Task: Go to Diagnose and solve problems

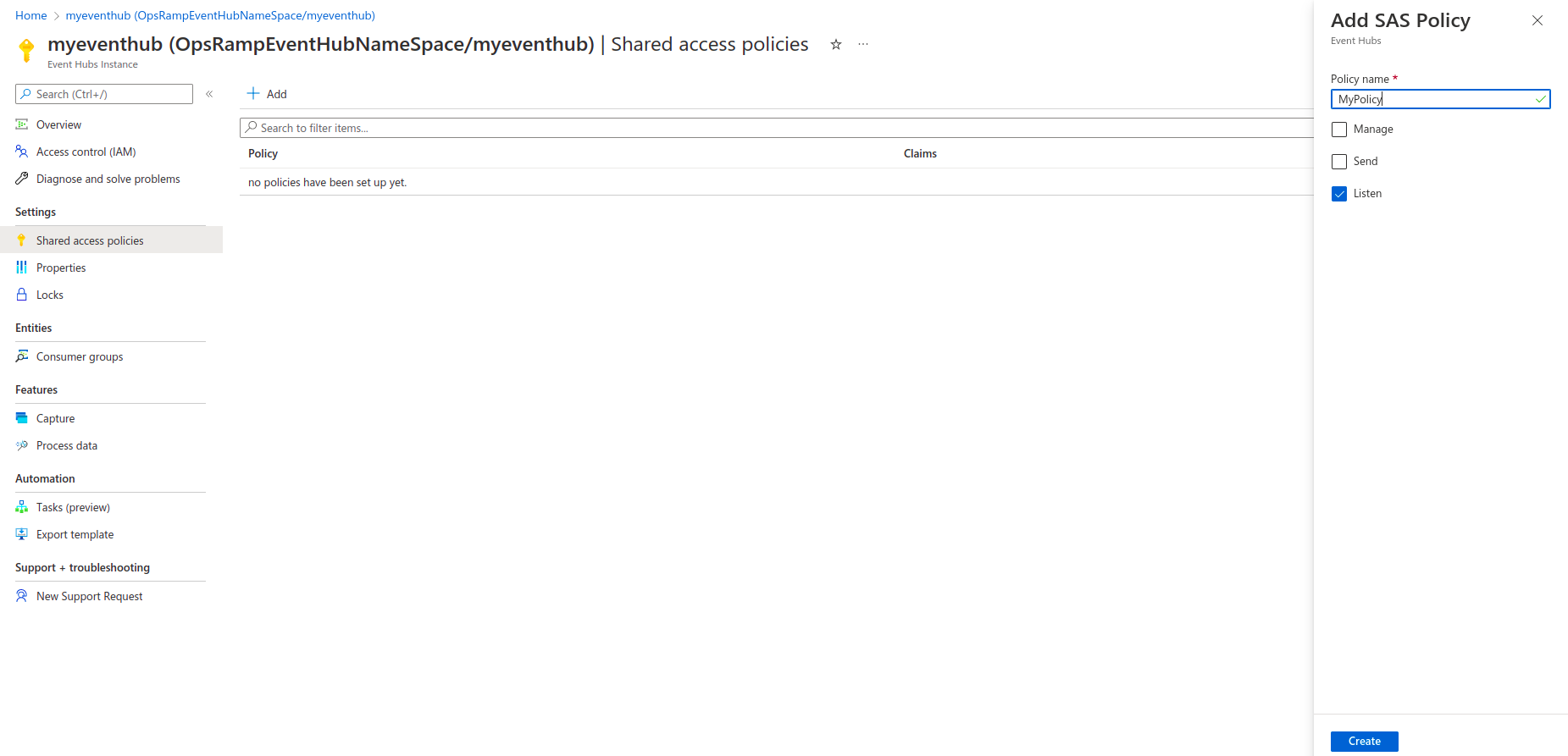Action: (111, 179)
